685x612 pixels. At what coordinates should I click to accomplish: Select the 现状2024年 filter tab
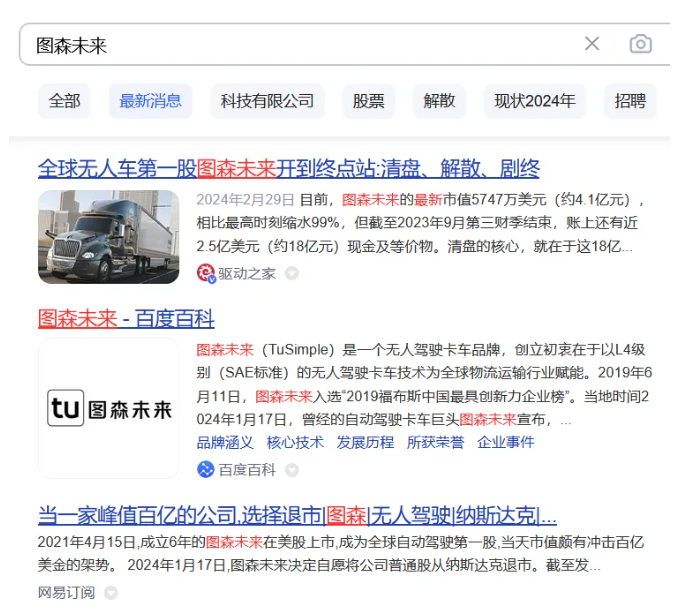coord(535,101)
